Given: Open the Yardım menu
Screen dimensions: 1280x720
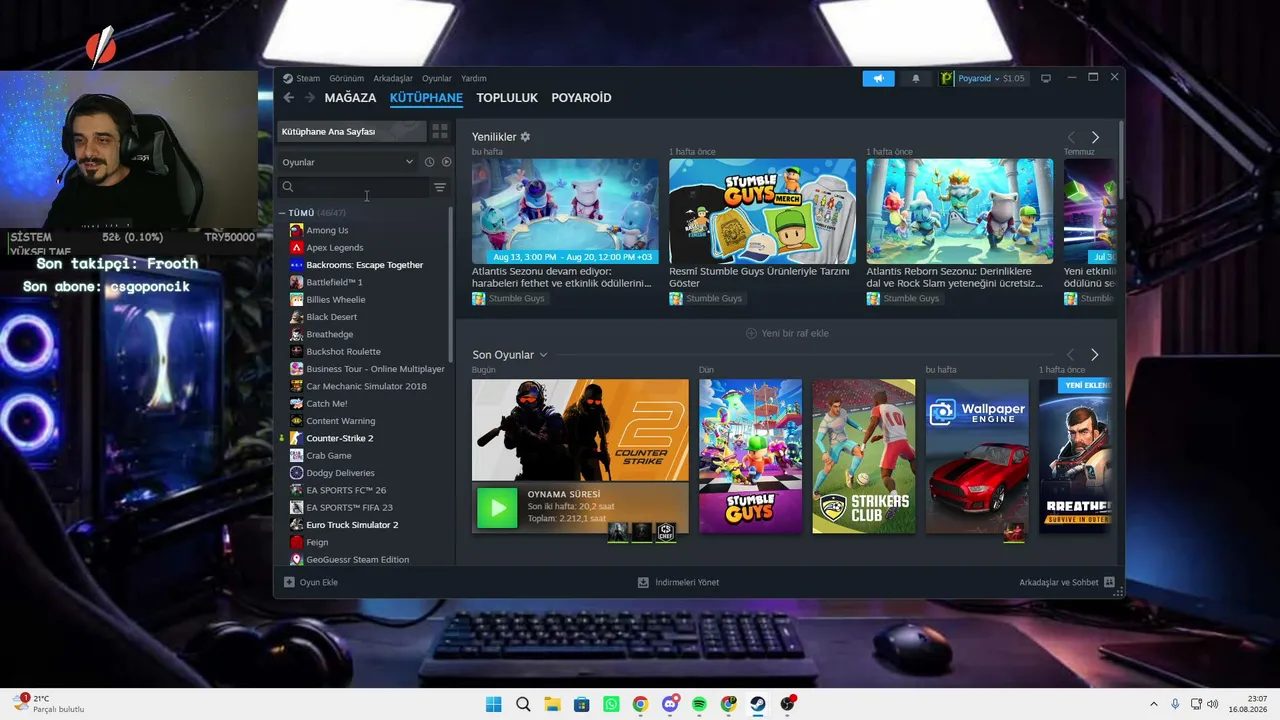Looking at the screenshot, I should coord(474,78).
